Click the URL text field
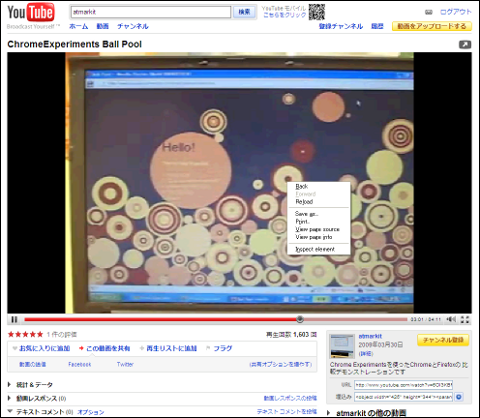Screen dimensions: 480x418 tap(403, 385)
